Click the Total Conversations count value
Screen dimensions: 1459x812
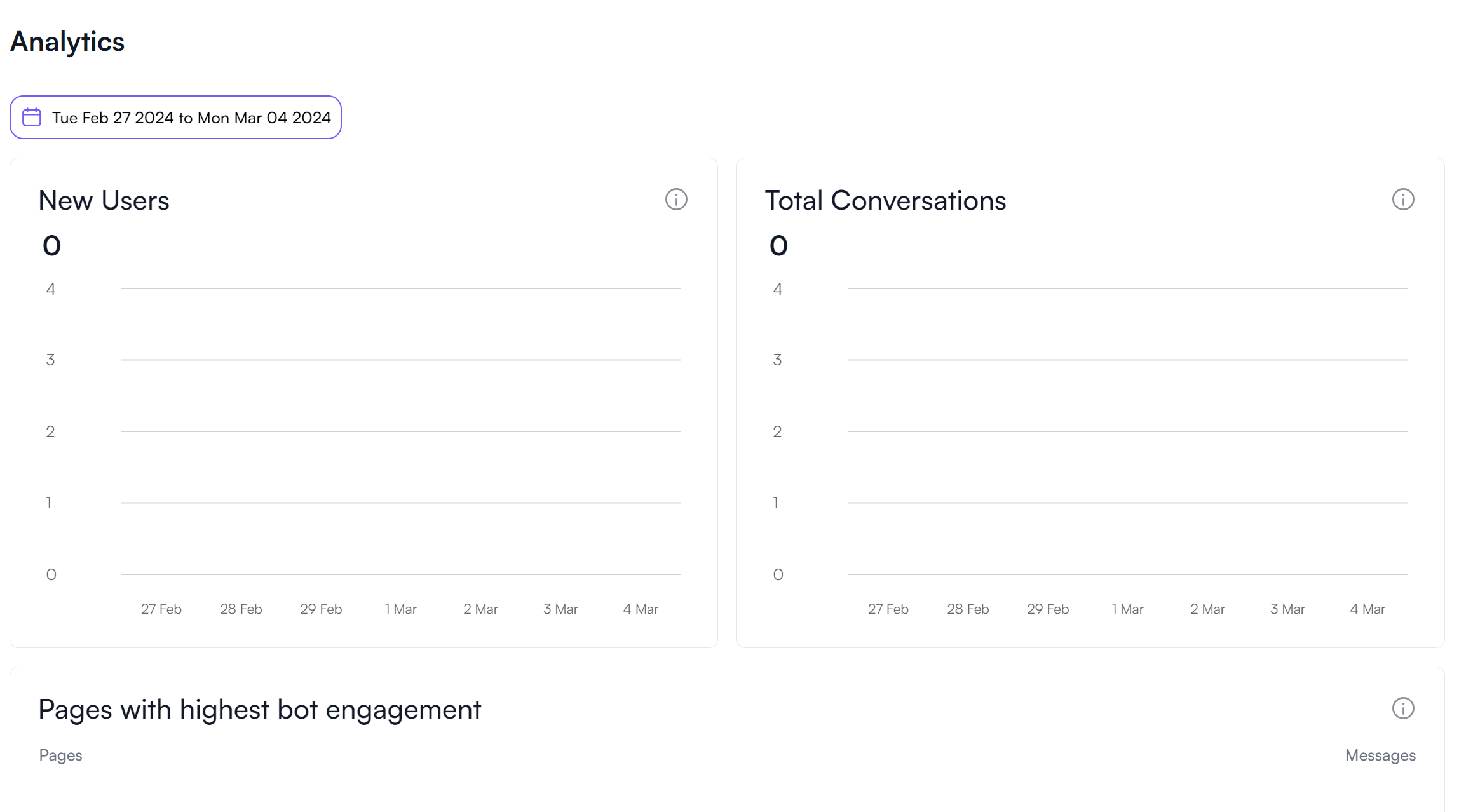(x=778, y=246)
